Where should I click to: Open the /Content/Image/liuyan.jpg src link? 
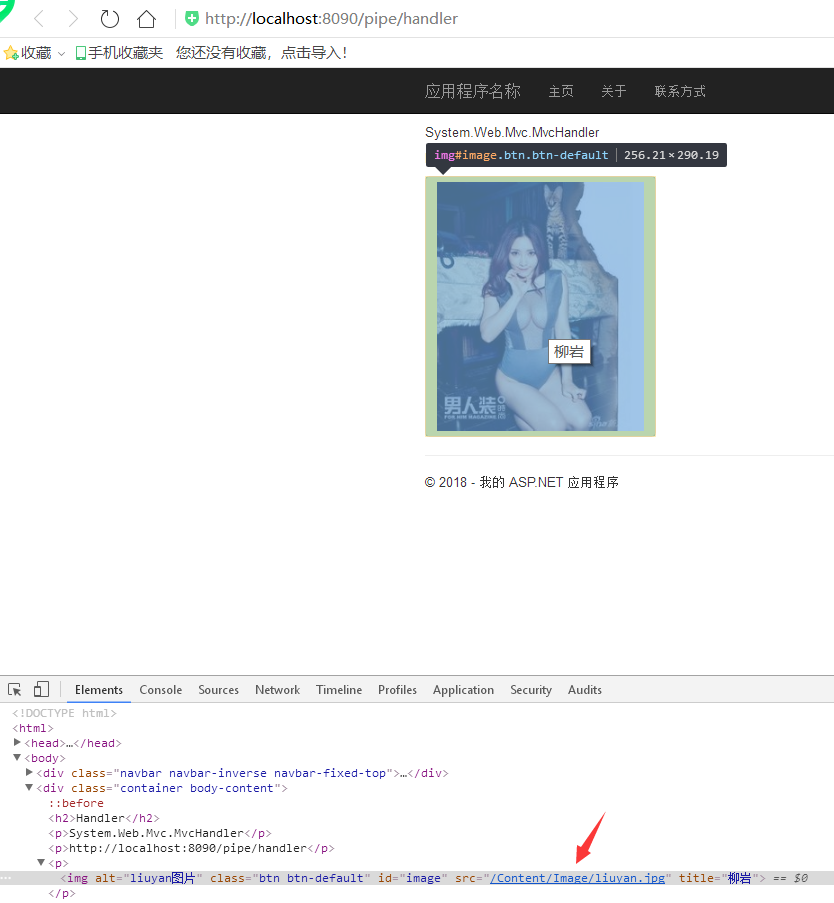pos(577,878)
